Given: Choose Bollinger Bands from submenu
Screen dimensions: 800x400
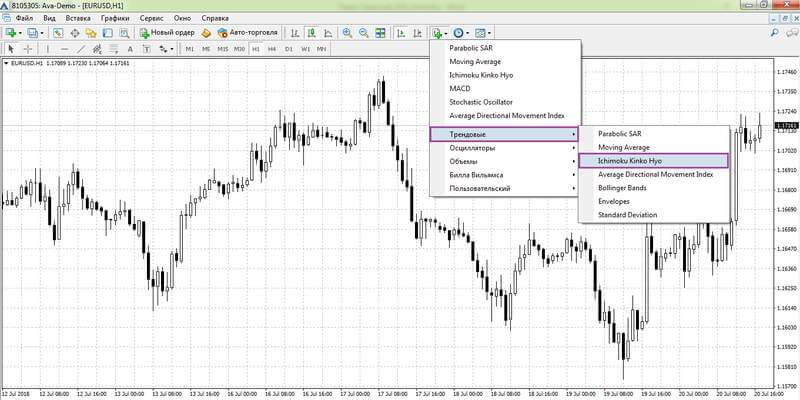Looking at the screenshot, I should click(x=622, y=188).
